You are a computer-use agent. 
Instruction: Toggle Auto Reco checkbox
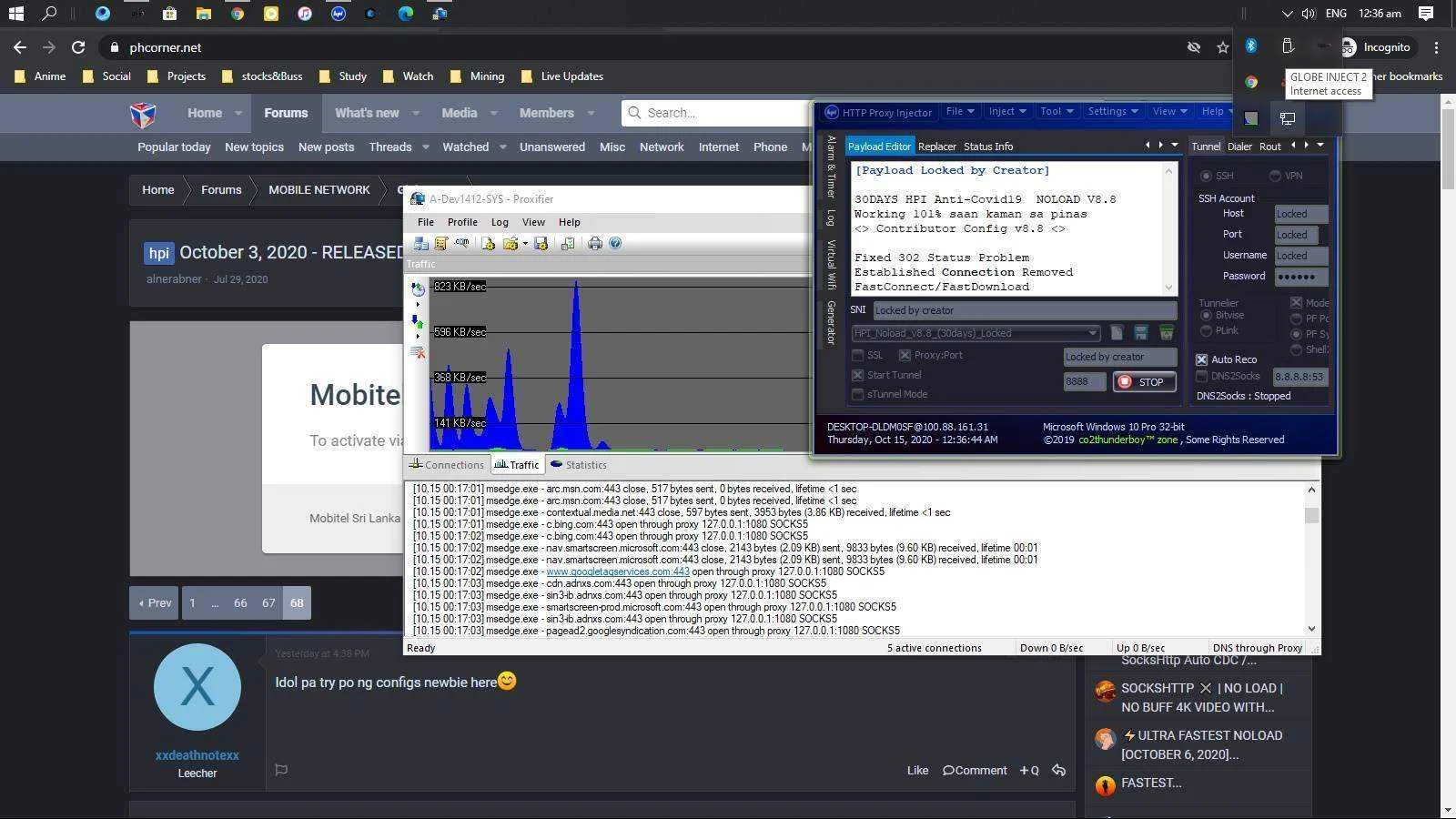click(x=1202, y=359)
